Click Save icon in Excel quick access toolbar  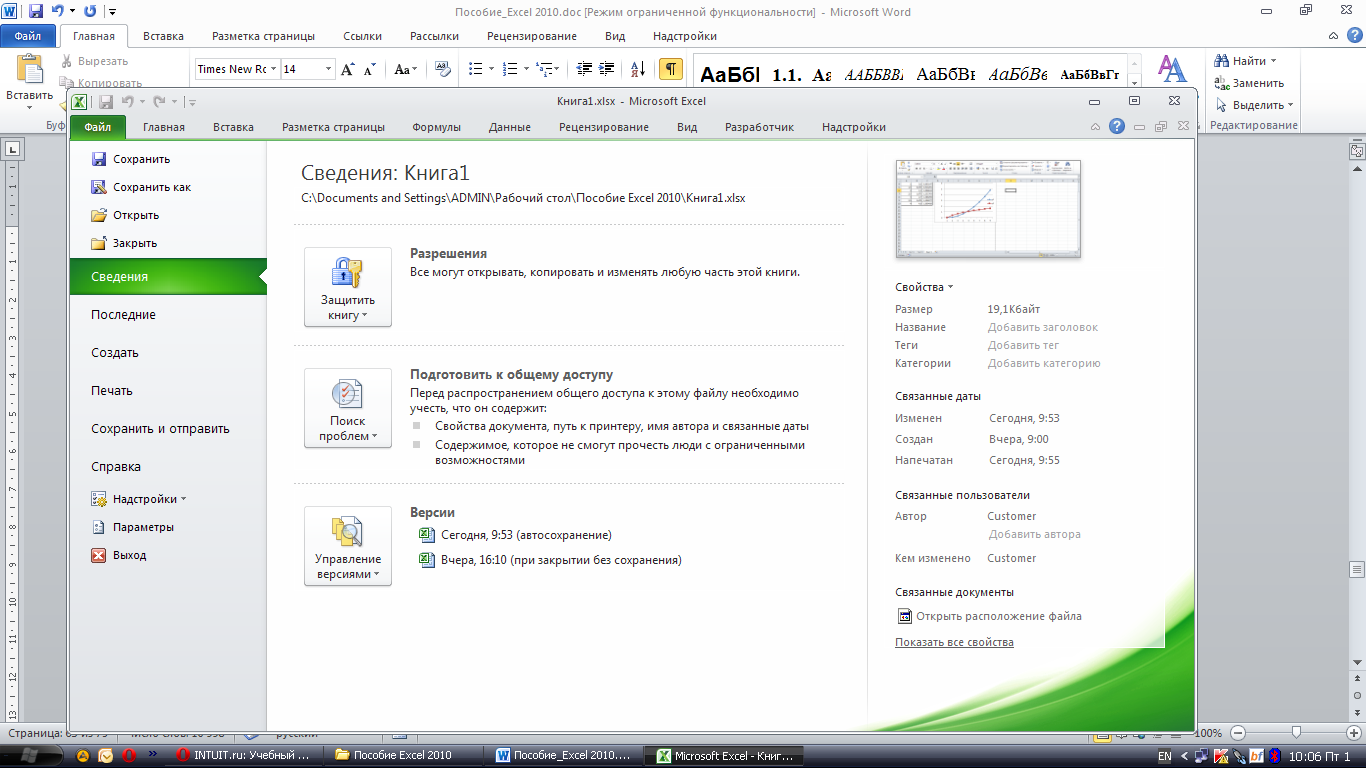(x=105, y=101)
